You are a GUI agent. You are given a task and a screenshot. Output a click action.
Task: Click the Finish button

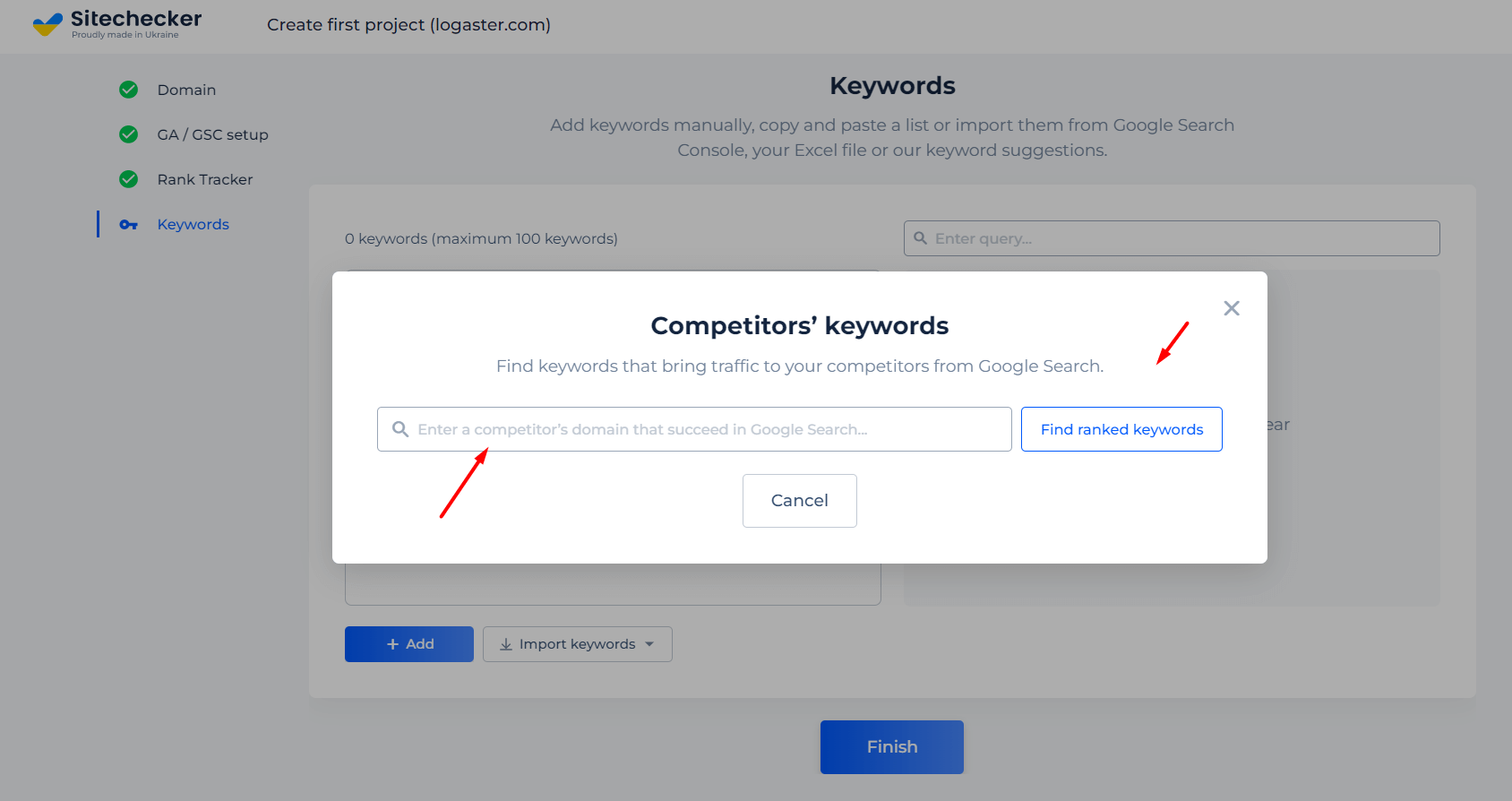pos(892,747)
